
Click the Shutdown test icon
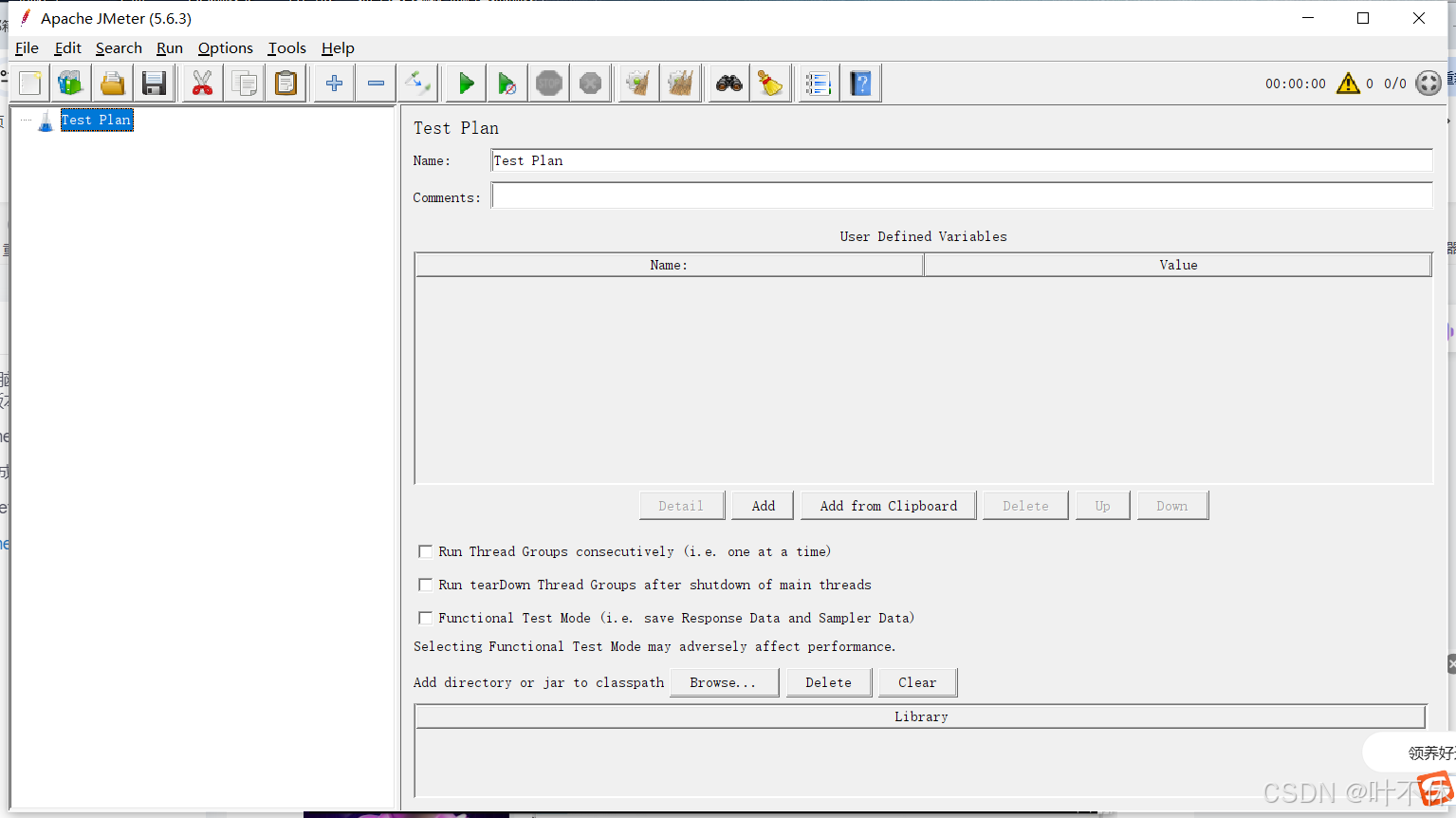point(590,84)
